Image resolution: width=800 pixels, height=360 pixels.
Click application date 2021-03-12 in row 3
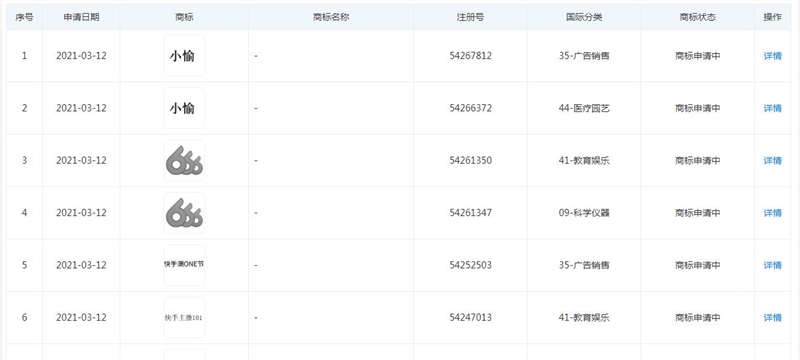tap(81, 161)
